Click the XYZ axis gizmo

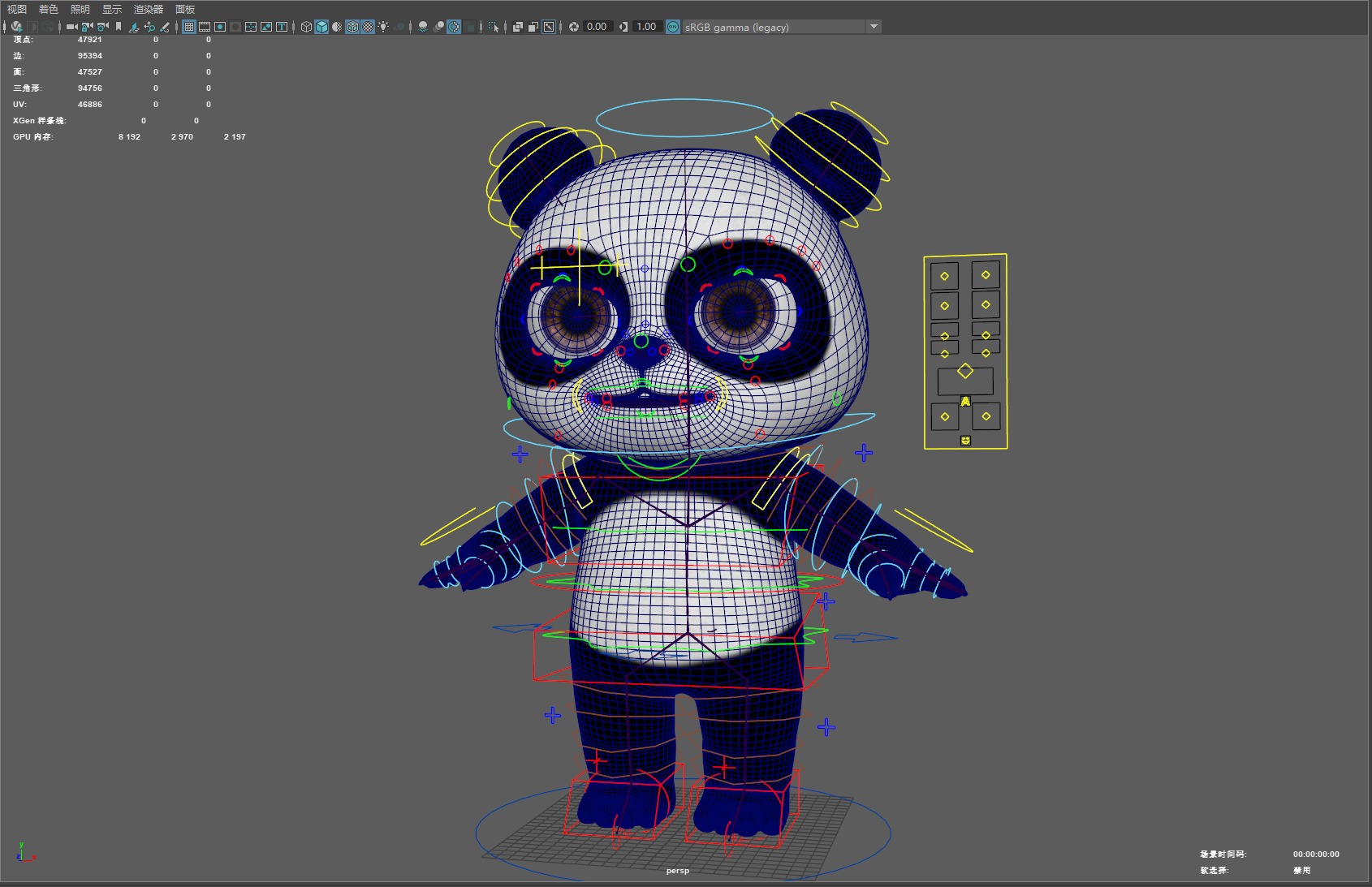tap(24, 853)
